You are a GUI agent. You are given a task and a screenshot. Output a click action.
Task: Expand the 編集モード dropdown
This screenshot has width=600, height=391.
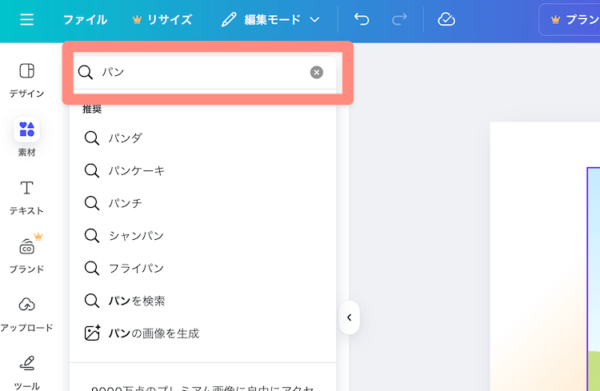click(271, 20)
